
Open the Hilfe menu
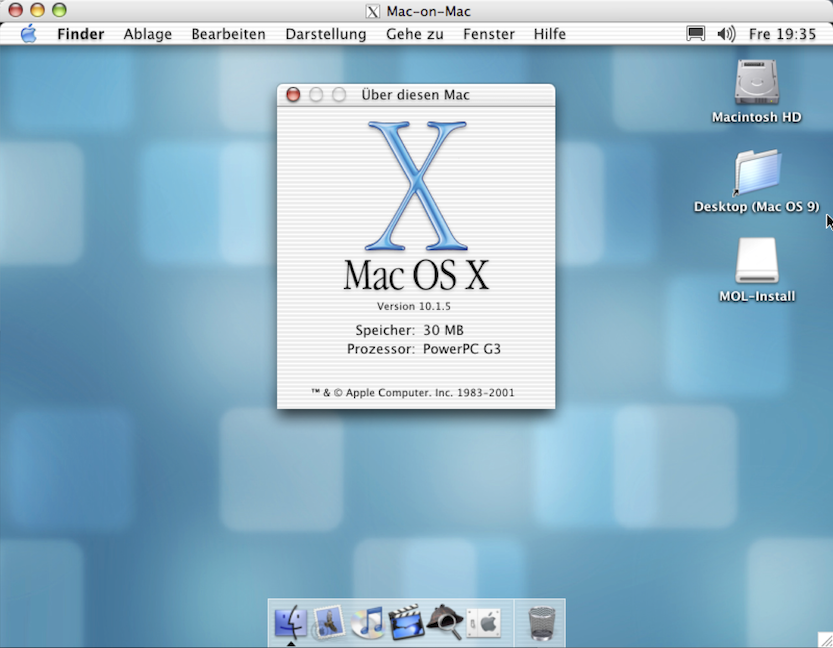click(x=550, y=35)
